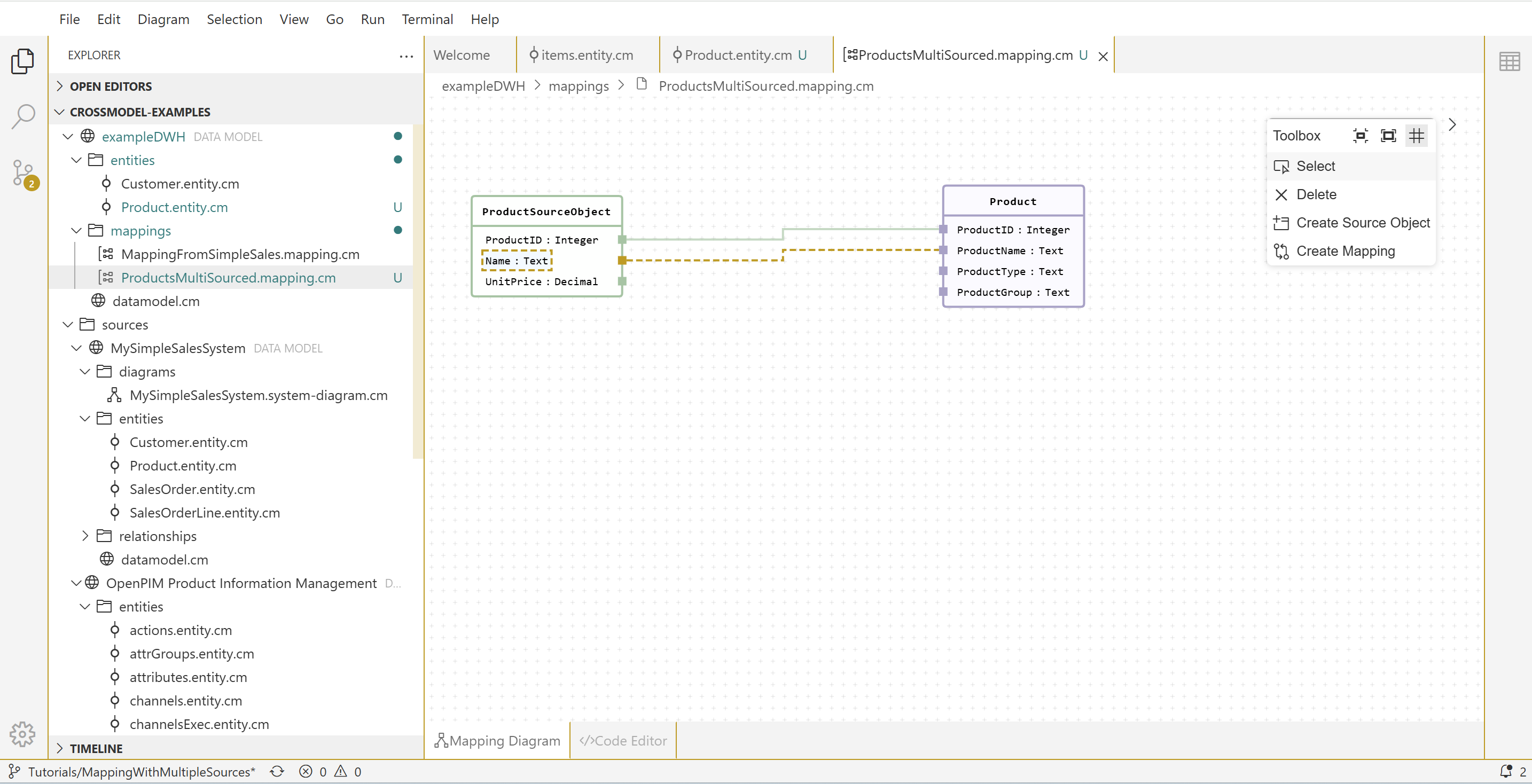The width and height of the screenshot is (1532, 784).
Task: Click the fit-to-screen icon in Toolbox
Action: 1388,136
